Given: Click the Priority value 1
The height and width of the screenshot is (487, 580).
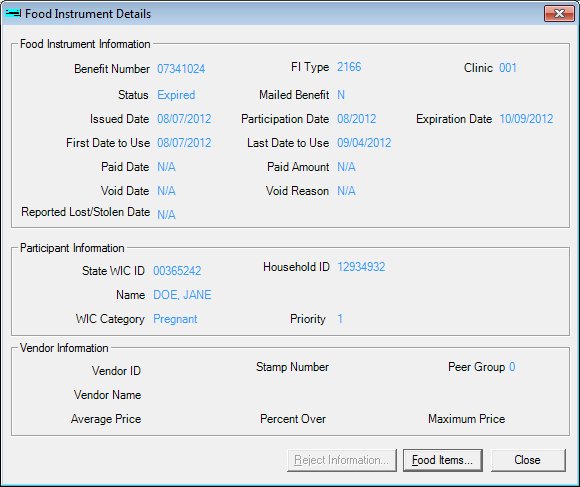Looking at the screenshot, I should click(340, 319).
